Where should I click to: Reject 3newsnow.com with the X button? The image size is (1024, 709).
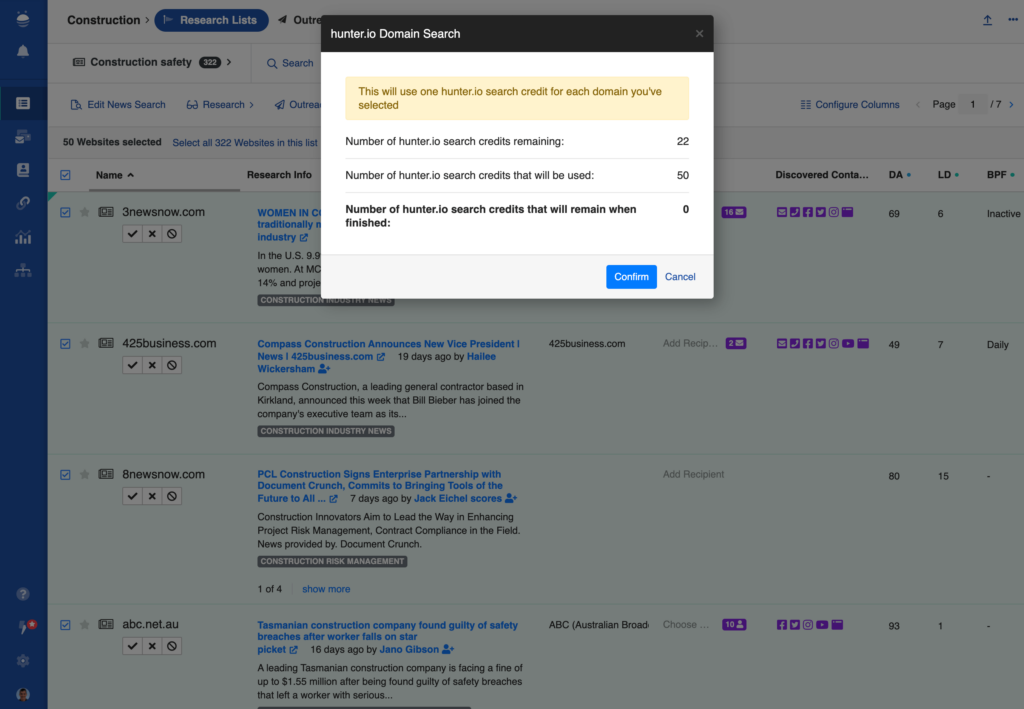(x=152, y=234)
